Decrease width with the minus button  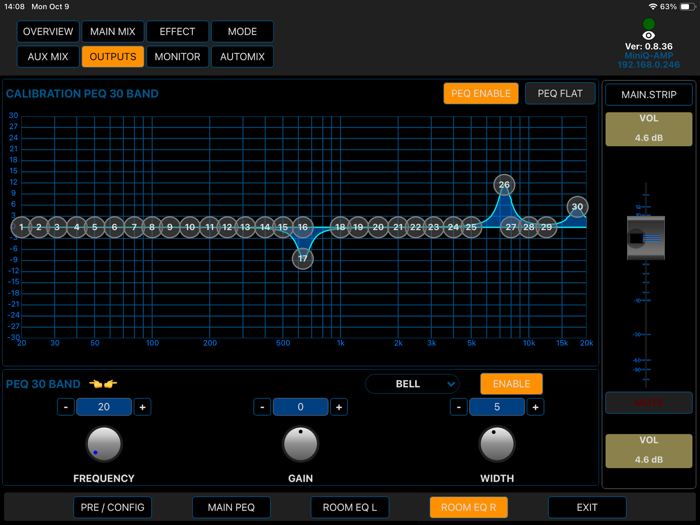[x=458, y=407]
